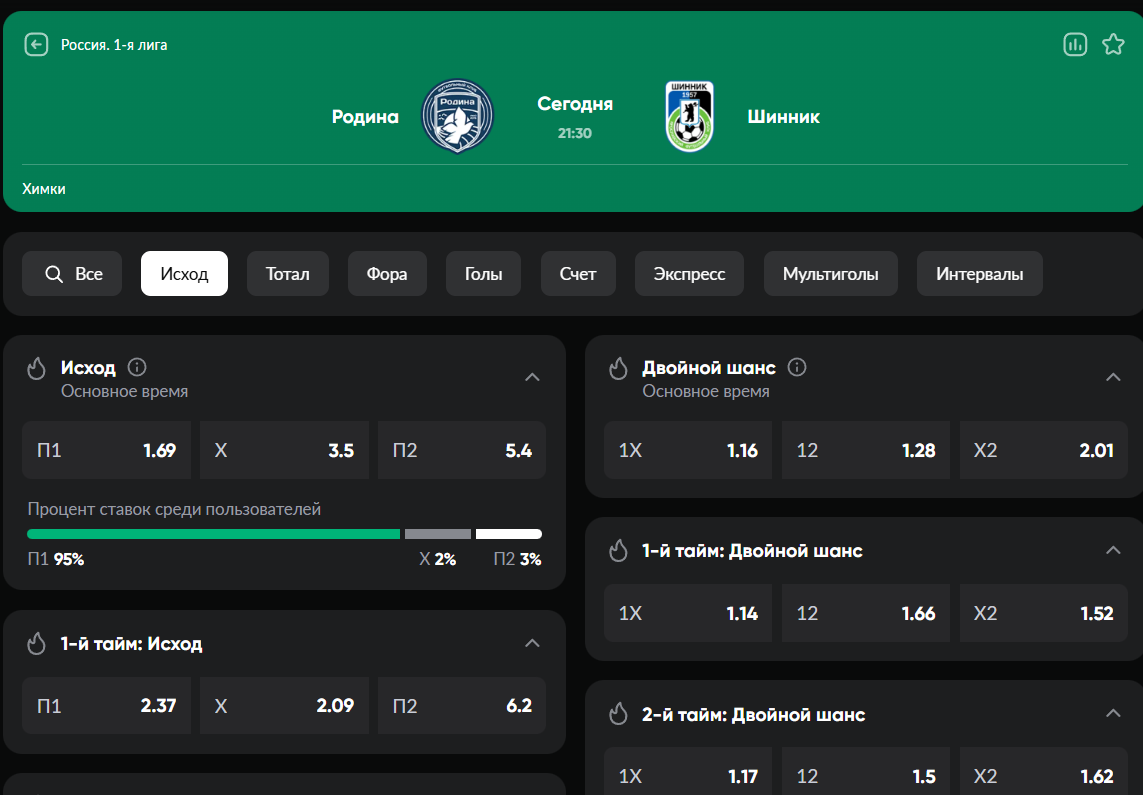This screenshot has width=1143, height=795.
Task: Collapse the Двойной шанс section
Action: 1113,377
